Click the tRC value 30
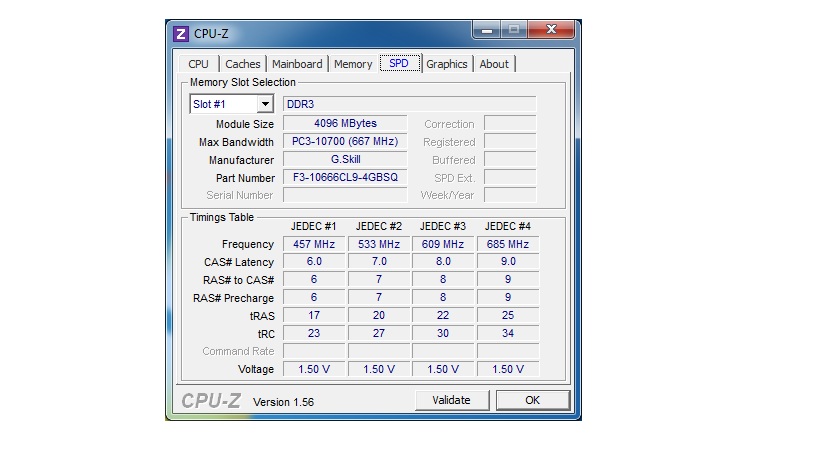The height and width of the screenshot is (460, 819). pos(443,333)
